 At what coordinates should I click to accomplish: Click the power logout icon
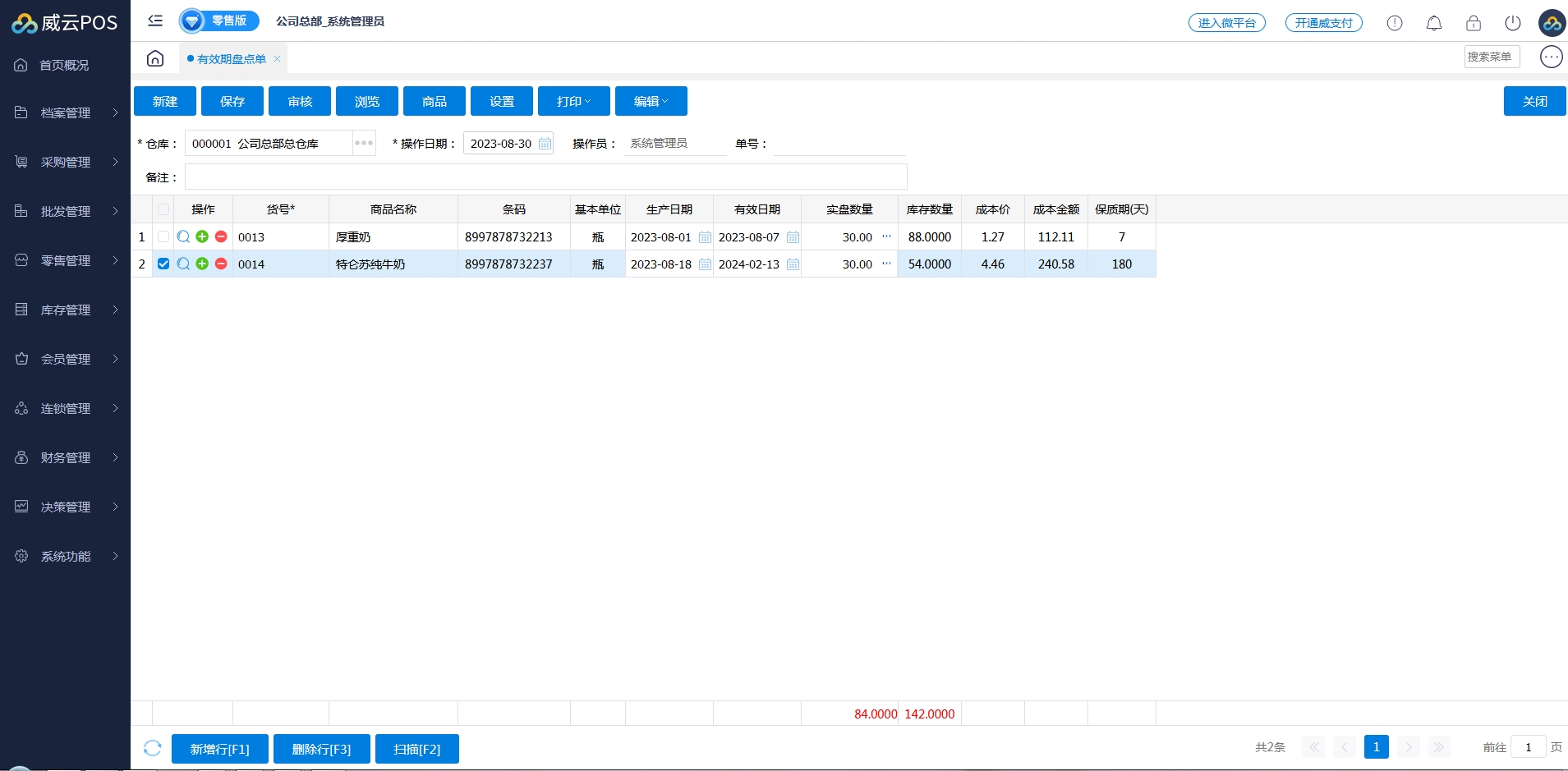(x=1513, y=23)
